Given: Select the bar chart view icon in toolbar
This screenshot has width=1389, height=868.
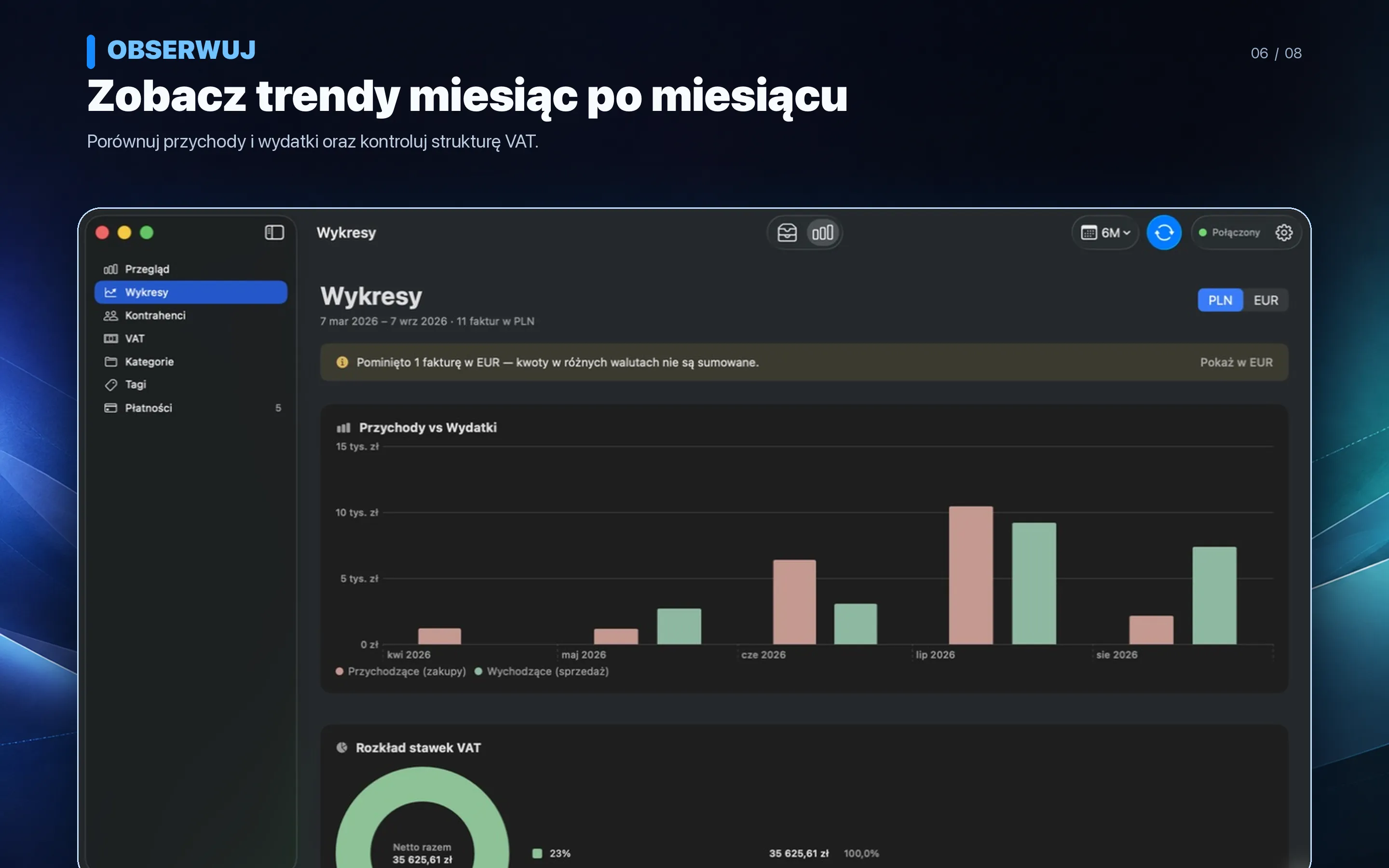Looking at the screenshot, I should tap(822, 232).
